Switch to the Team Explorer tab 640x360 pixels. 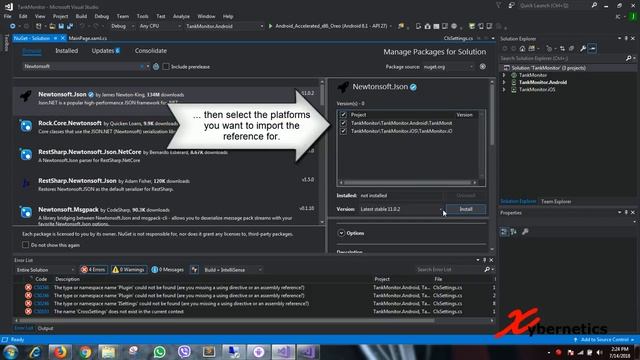(x=556, y=201)
